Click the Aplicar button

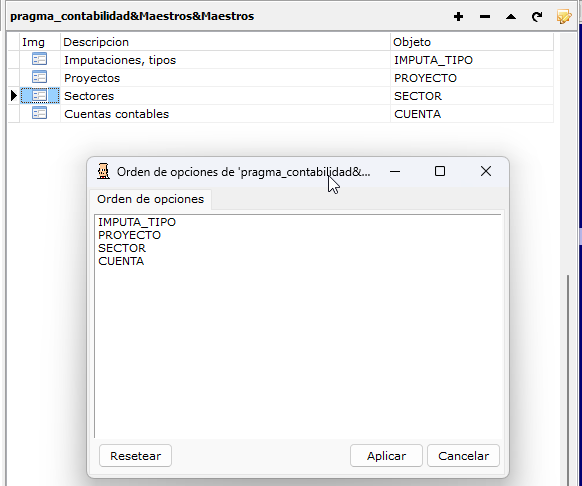tap(386, 456)
